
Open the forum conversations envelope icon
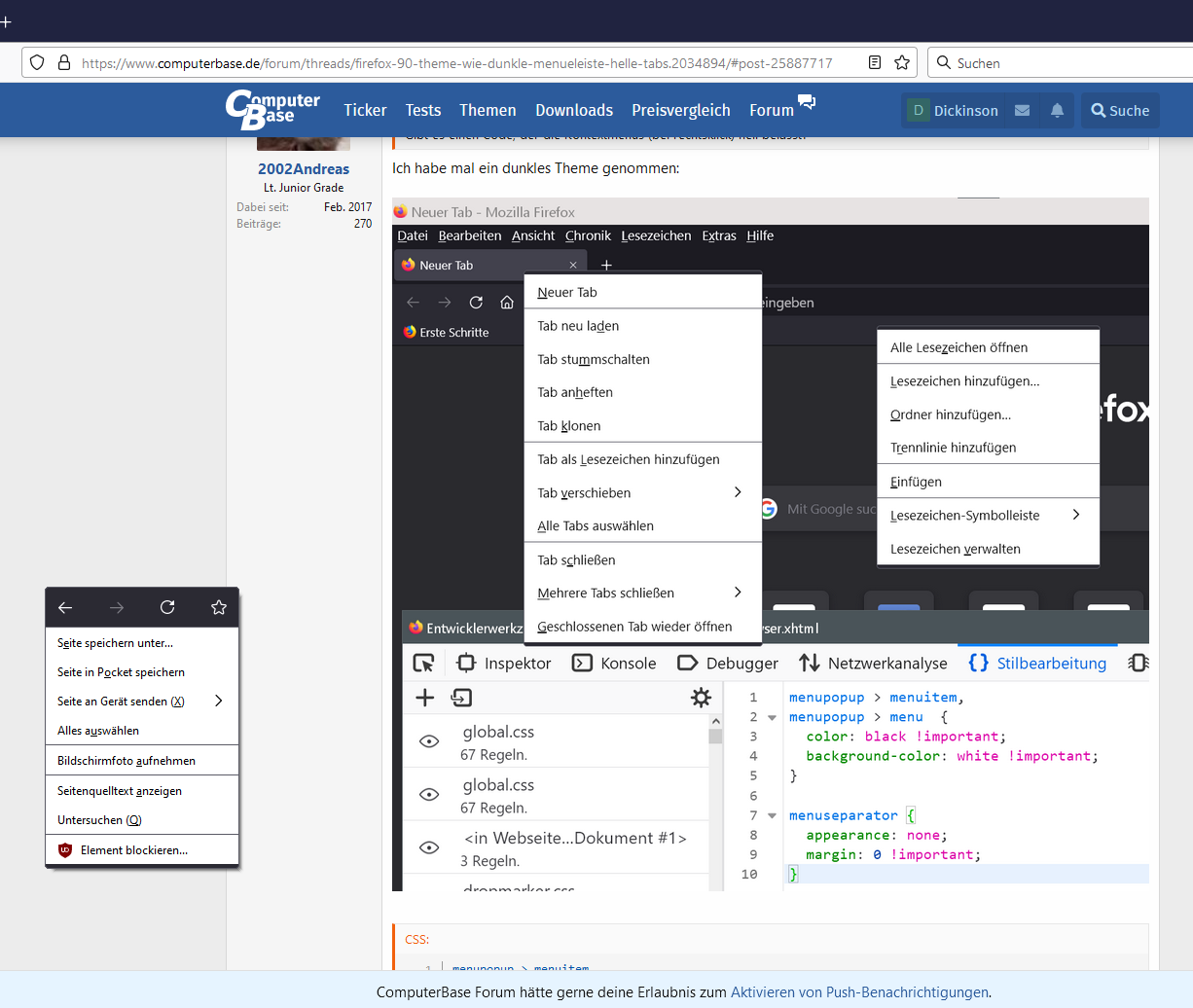[x=1022, y=110]
